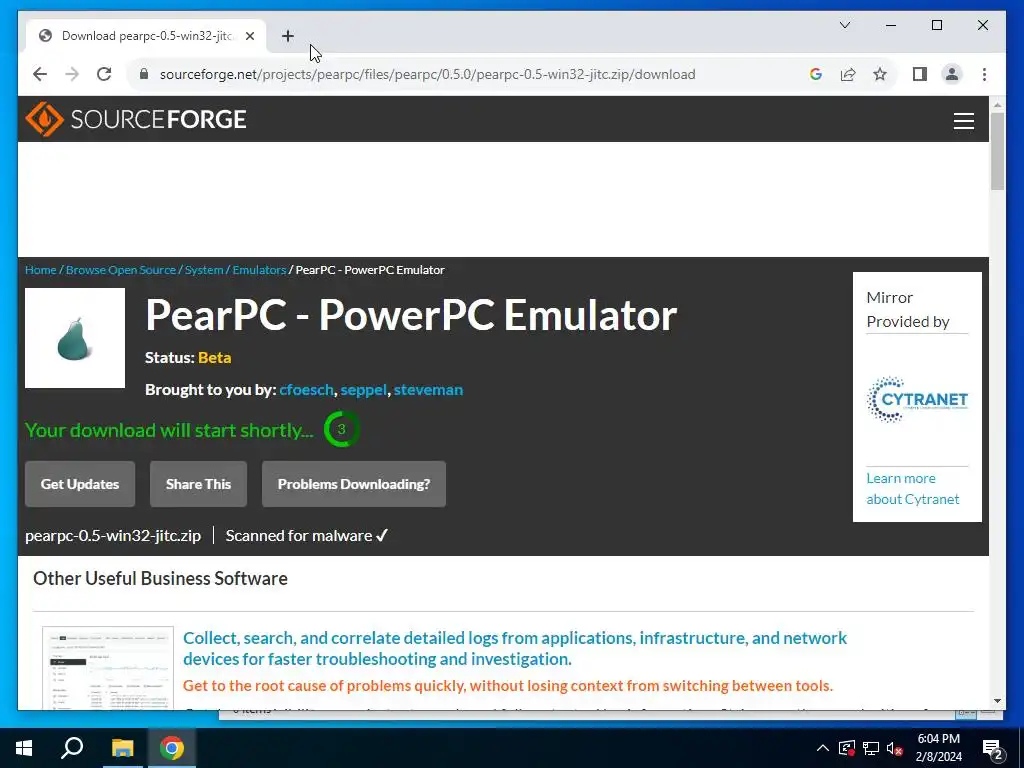Open Chrome three-dot menu
The width and height of the screenshot is (1024, 768).
(x=984, y=74)
